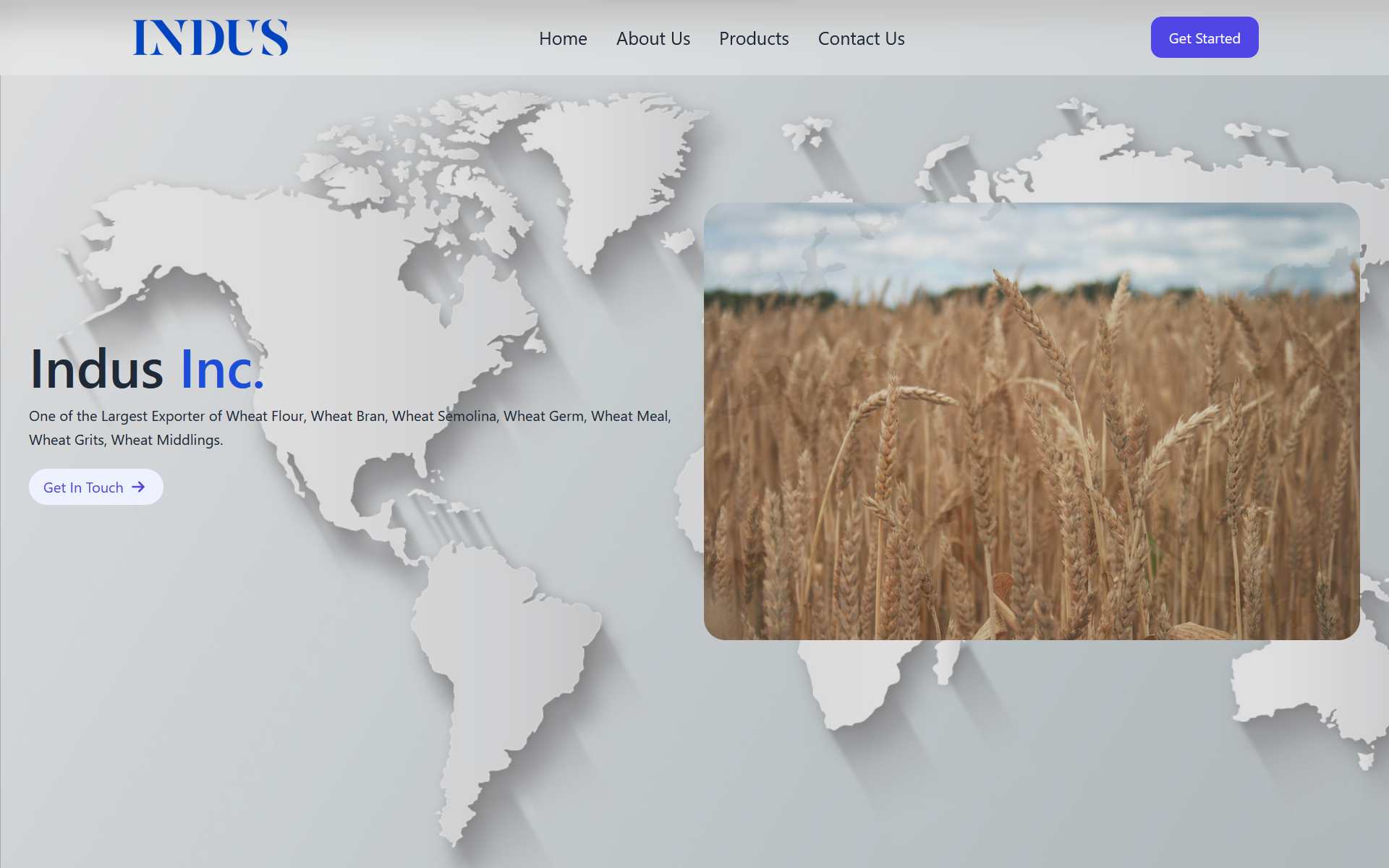Navigate to the Contact Us page

[861, 38]
